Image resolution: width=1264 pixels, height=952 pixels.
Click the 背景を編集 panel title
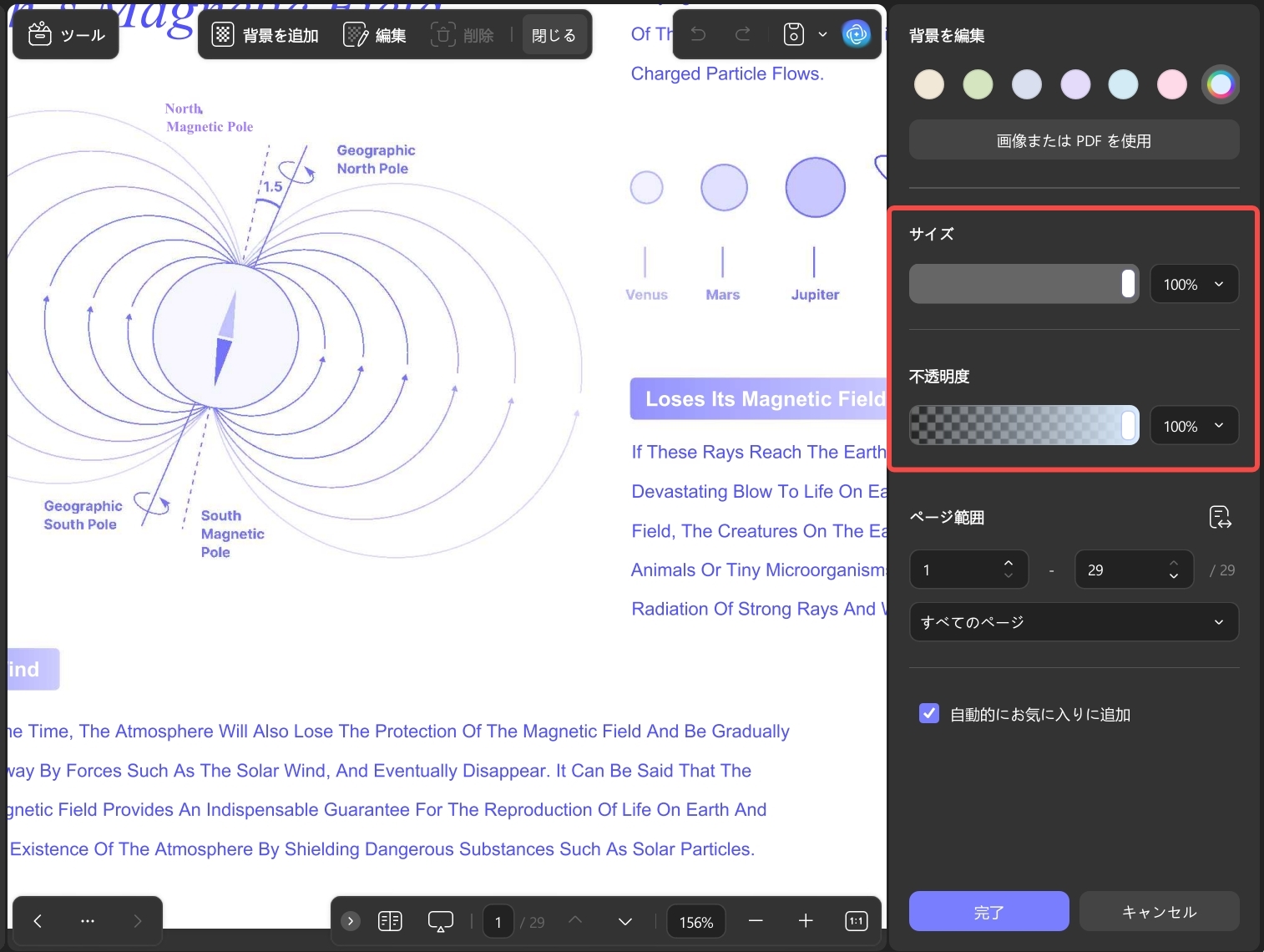[947, 35]
